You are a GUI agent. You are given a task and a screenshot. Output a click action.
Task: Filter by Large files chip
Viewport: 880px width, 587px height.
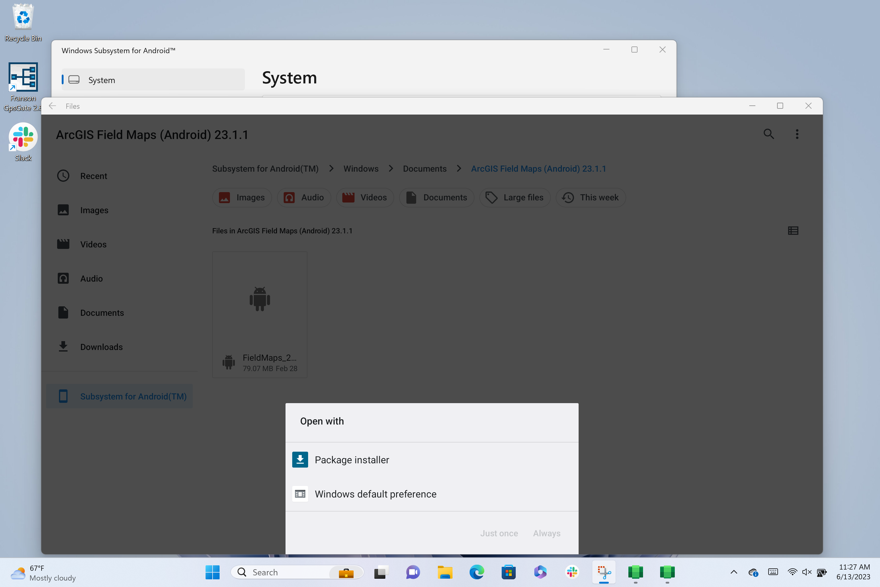coord(515,198)
